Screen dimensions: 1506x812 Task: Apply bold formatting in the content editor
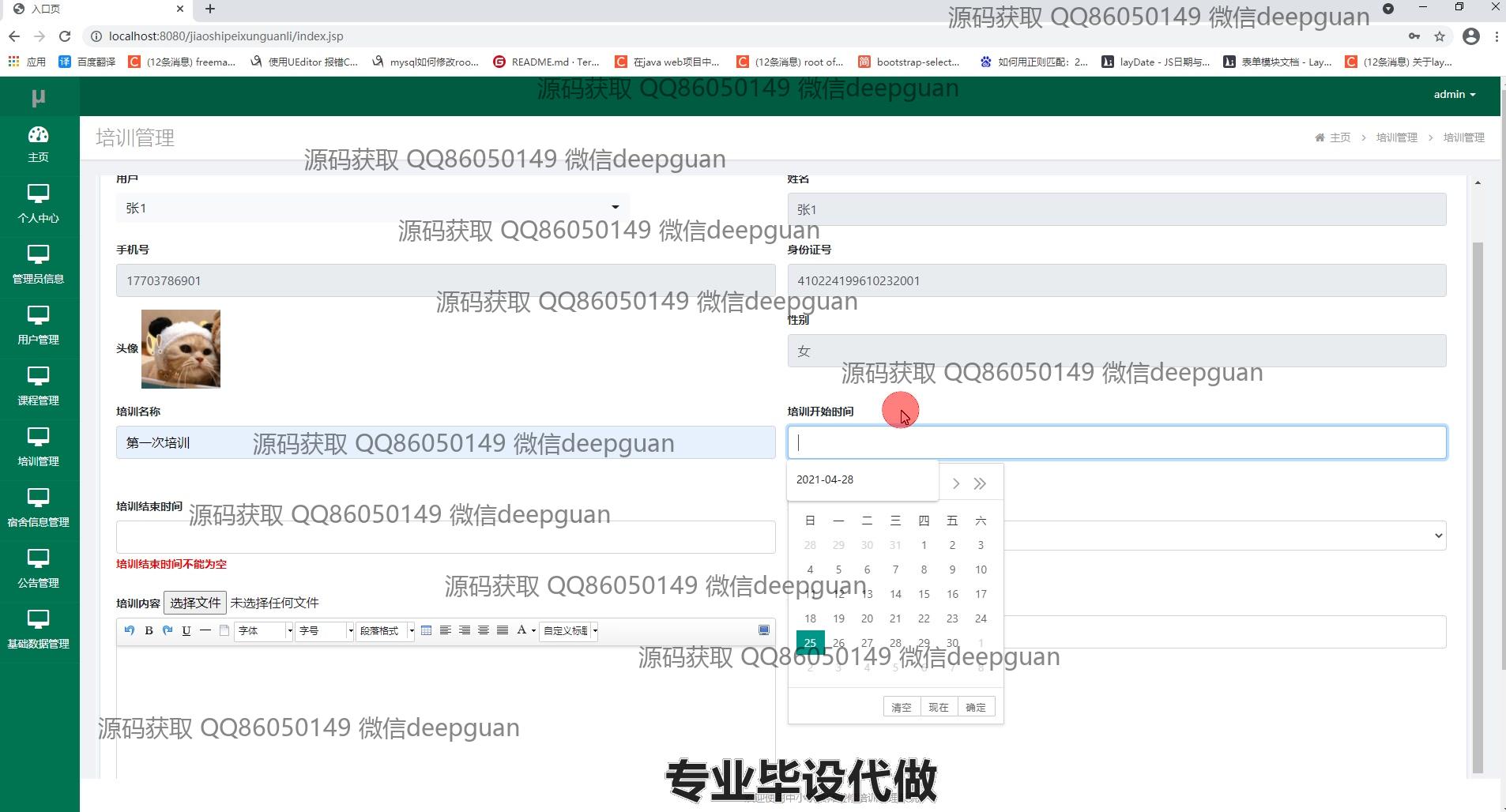pyautogui.click(x=149, y=630)
